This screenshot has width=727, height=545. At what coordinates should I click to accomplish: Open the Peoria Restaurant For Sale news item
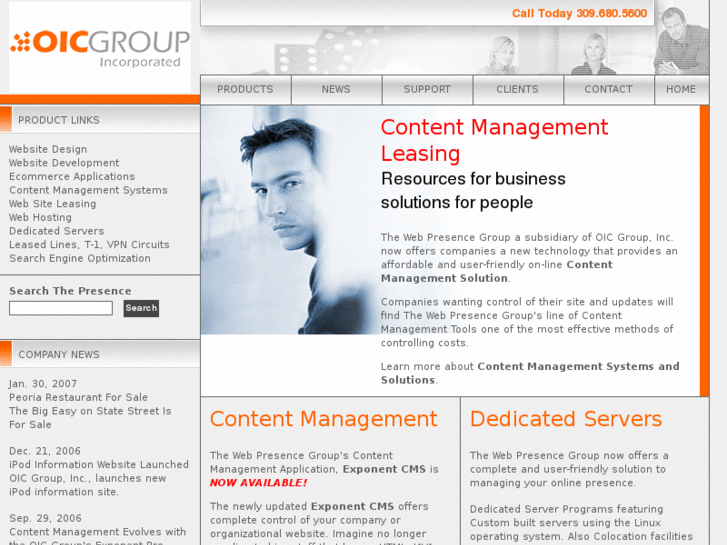tap(78, 398)
